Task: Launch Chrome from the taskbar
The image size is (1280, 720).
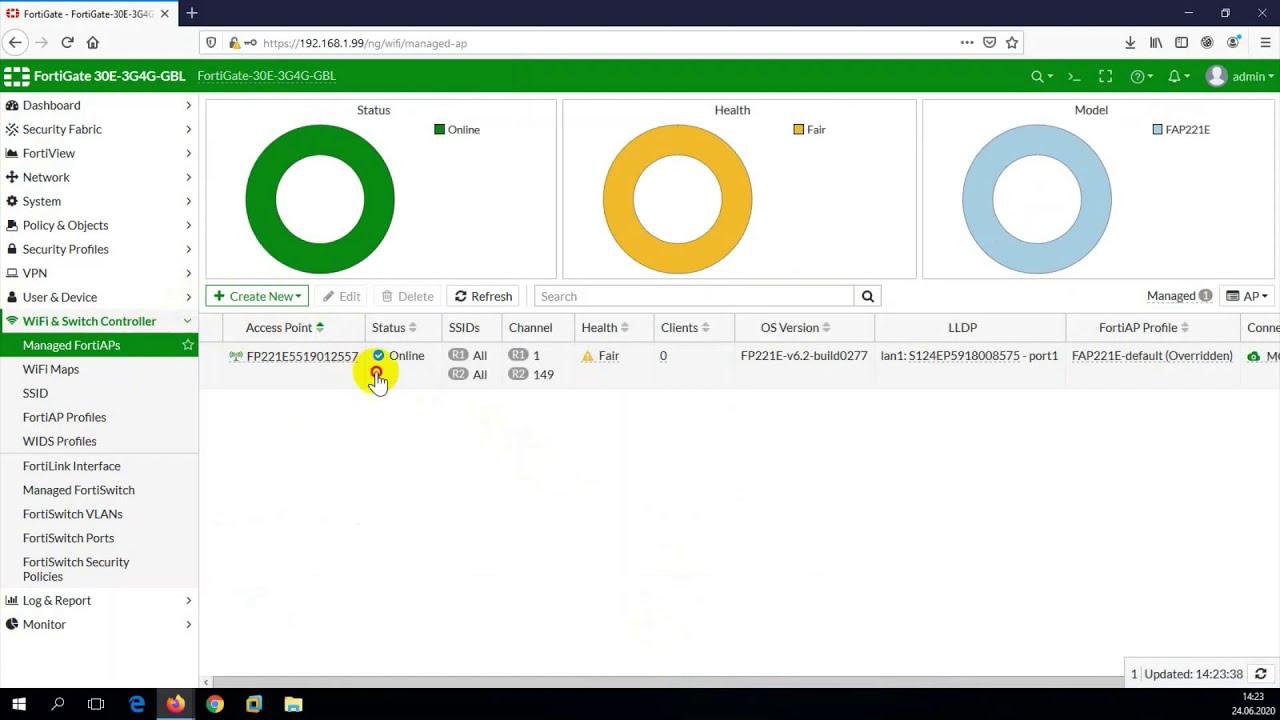Action: 215,704
